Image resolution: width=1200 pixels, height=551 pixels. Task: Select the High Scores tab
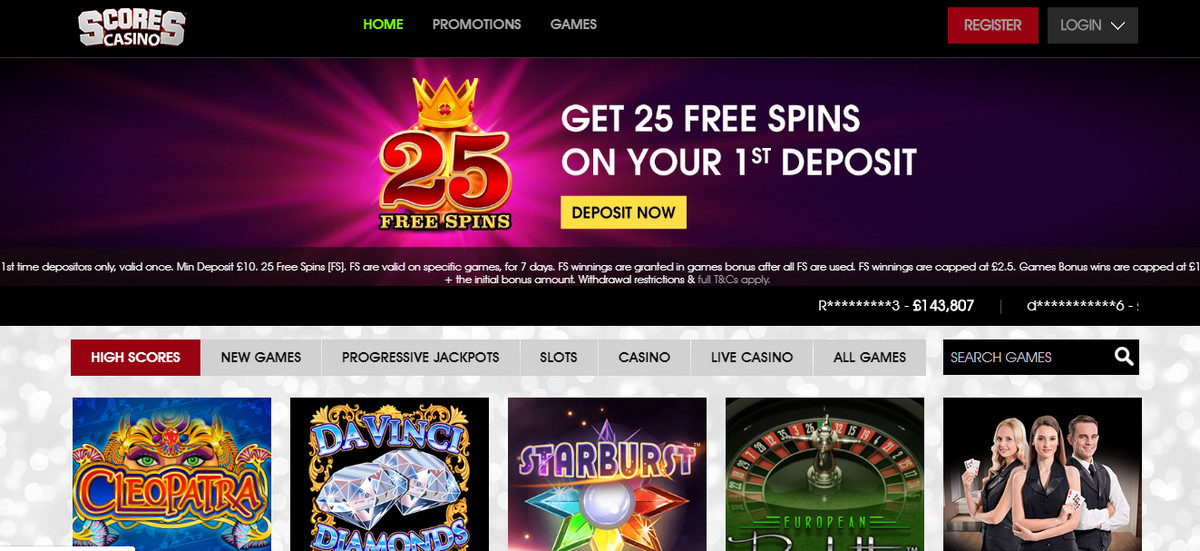point(136,357)
